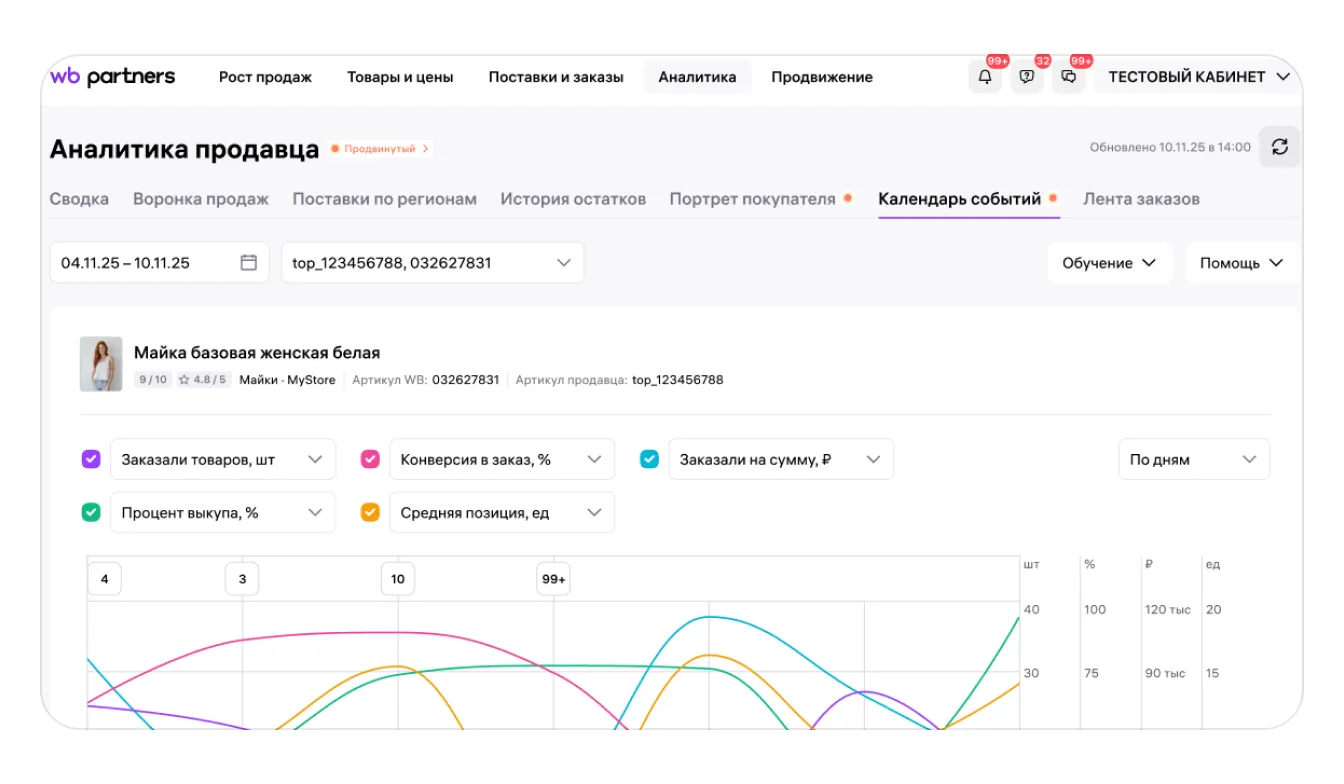
Task: Click the calendar icon in date field
Action: pos(249,263)
